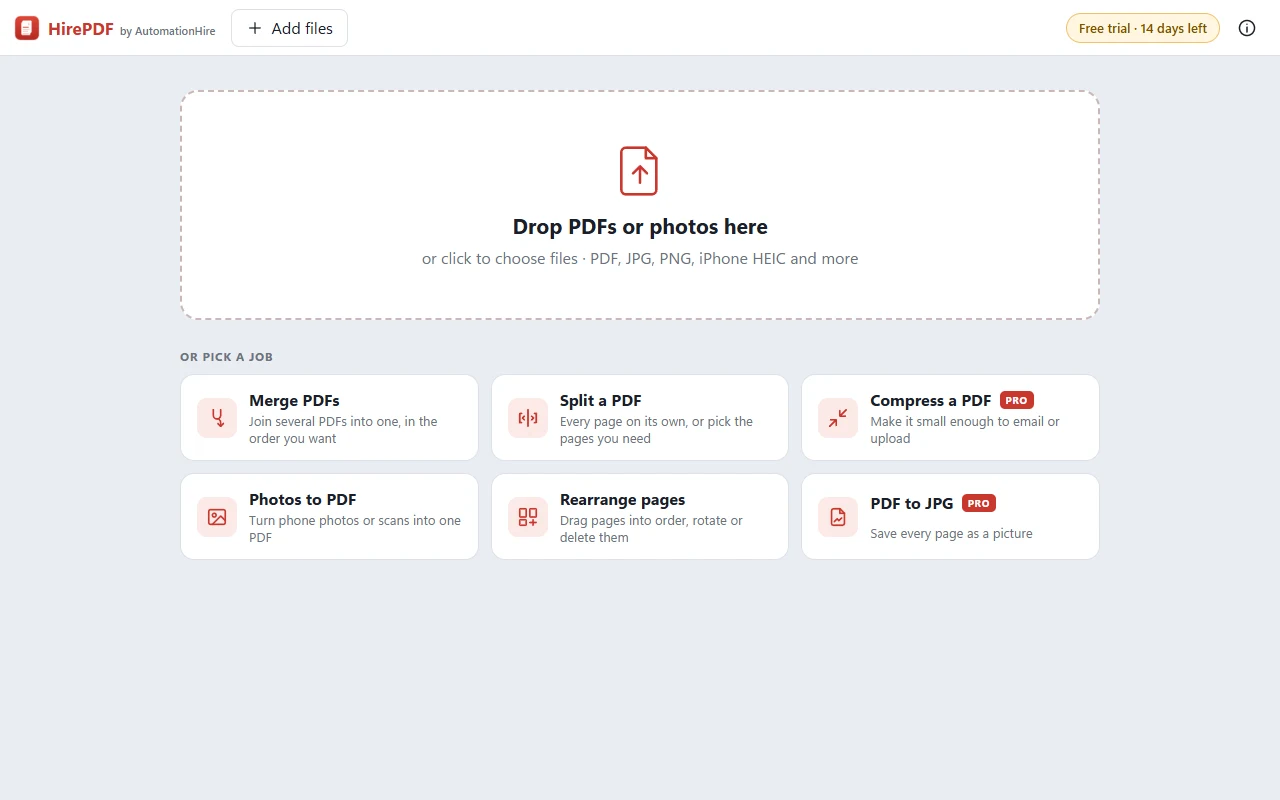Select the Compress a PDF job title
Viewport: 1280px width, 800px height.
tap(931, 401)
